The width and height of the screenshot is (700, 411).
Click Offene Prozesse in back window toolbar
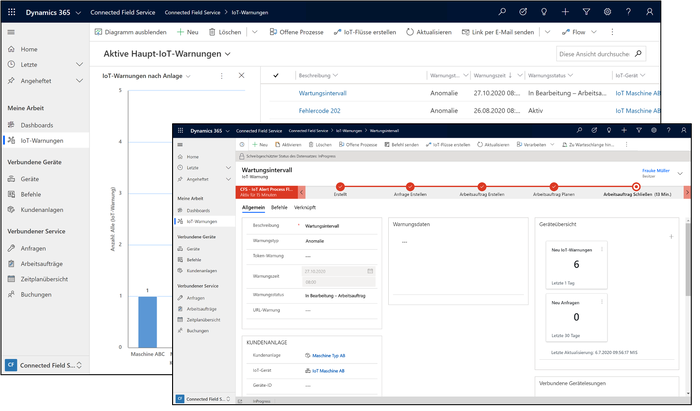click(296, 32)
